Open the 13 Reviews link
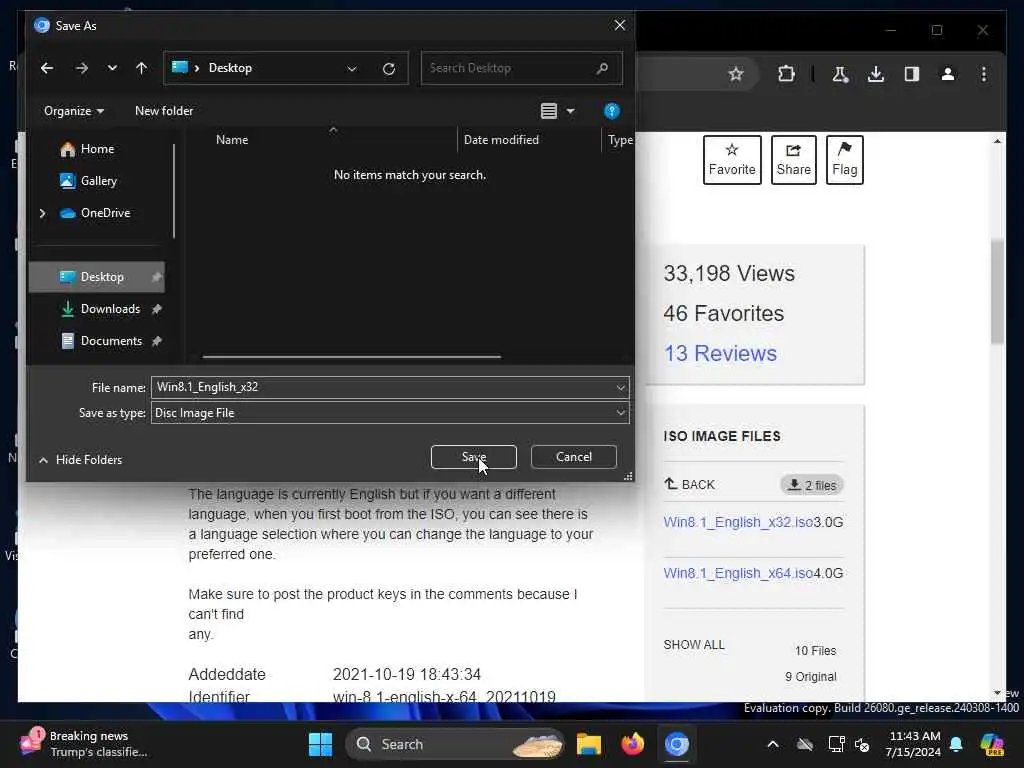1024x768 pixels. (x=720, y=353)
